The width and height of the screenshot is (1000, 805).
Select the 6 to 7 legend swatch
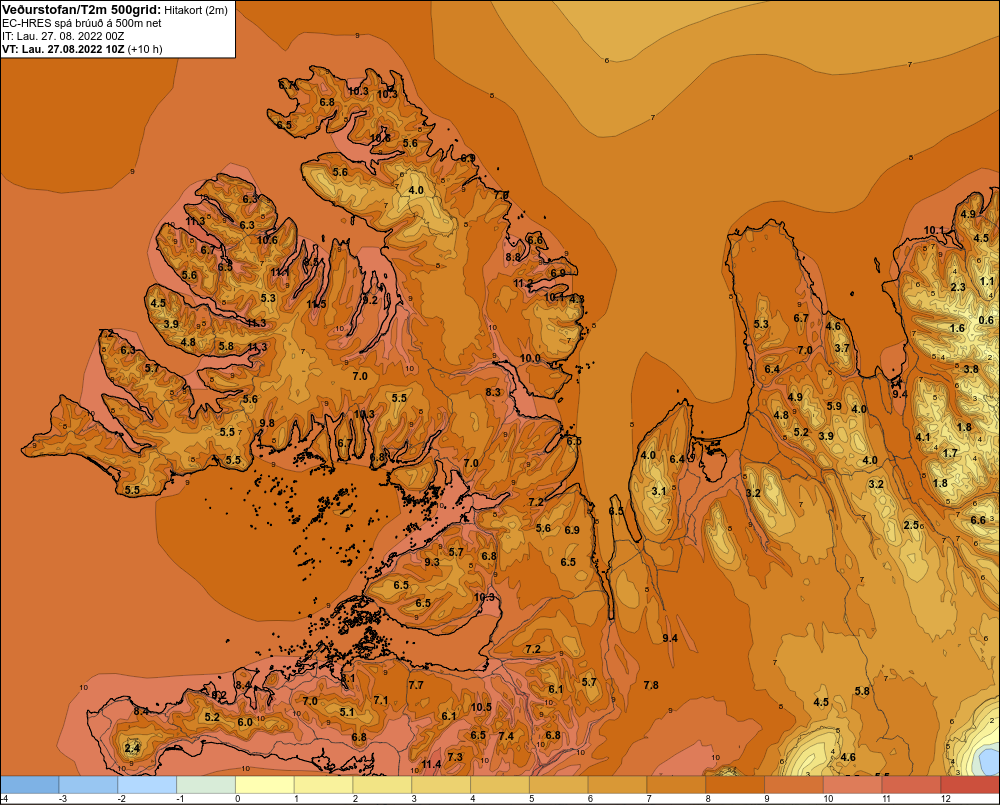pyautogui.click(x=617, y=784)
